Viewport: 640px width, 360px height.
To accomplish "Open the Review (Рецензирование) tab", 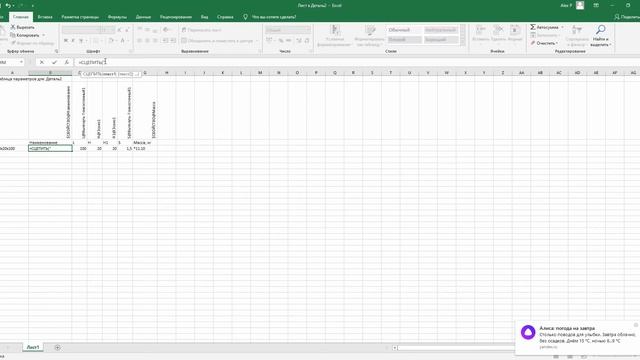I will click(x=176, y=17).
